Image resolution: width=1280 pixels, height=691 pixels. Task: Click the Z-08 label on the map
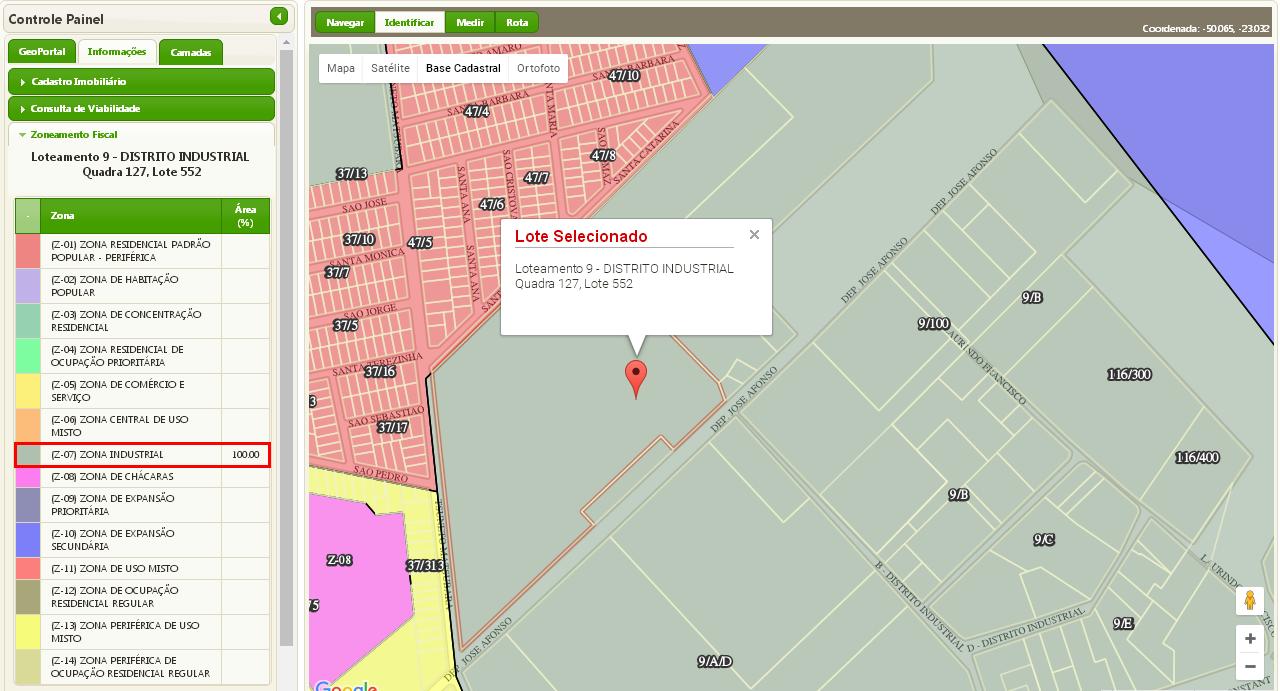[x=340, y=560]
